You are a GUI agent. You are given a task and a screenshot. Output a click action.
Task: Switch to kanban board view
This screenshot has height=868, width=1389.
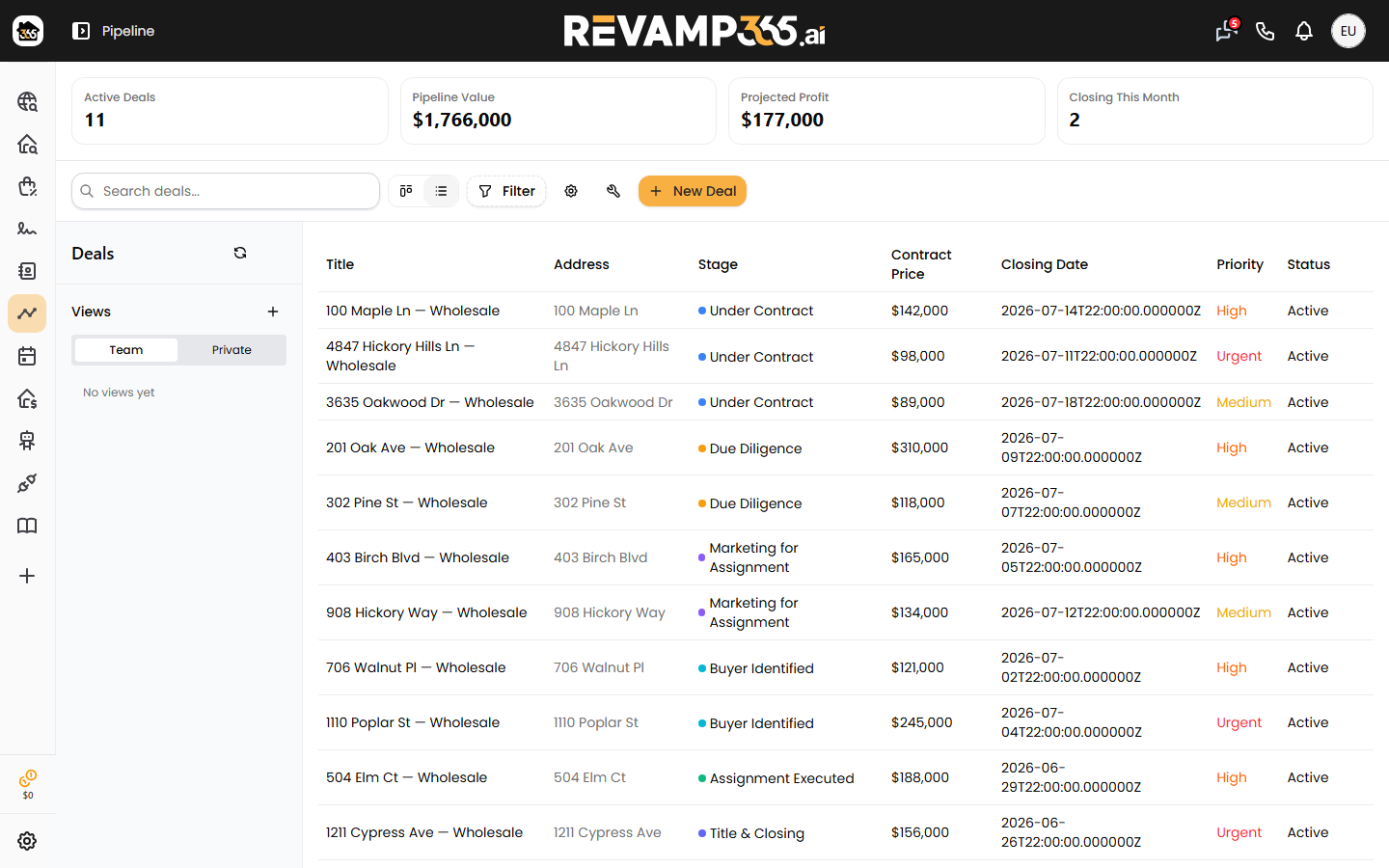point(406,191)
